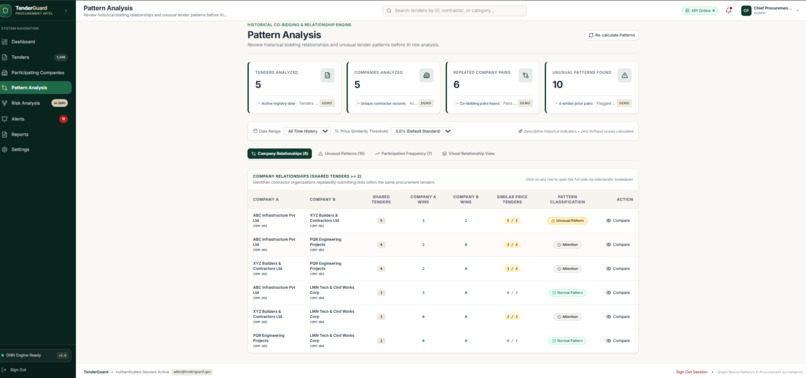Click the Pattern Classification column header
The height and width of the screenshot is (378, 806).
point(567,200)
